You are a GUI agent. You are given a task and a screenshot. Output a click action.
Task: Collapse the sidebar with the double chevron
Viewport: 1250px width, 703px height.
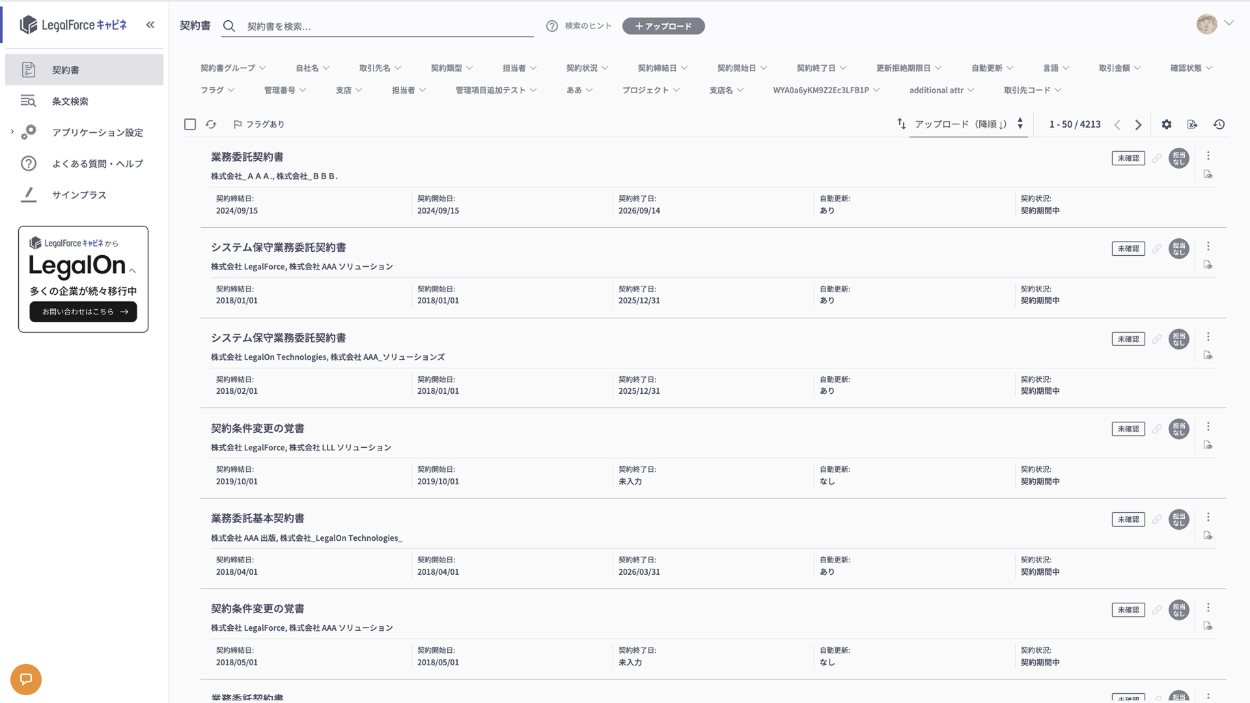pos(150,25)
